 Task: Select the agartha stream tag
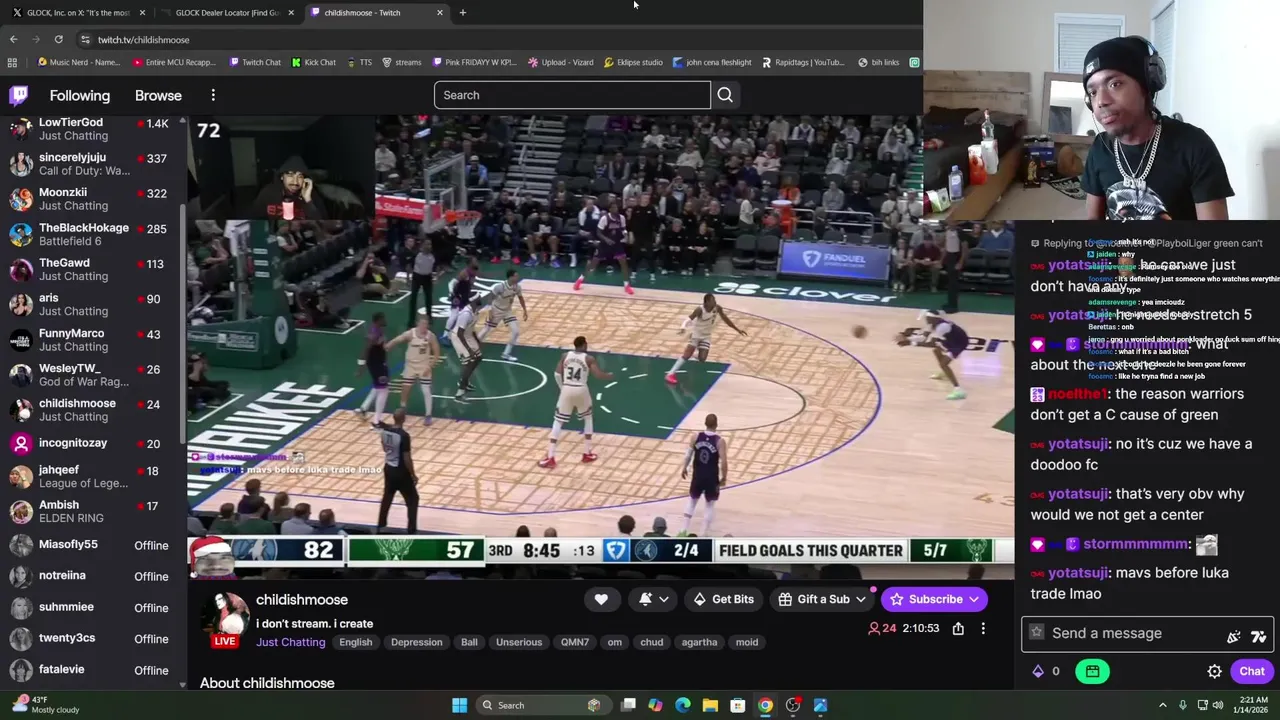[x=699, y=642]
